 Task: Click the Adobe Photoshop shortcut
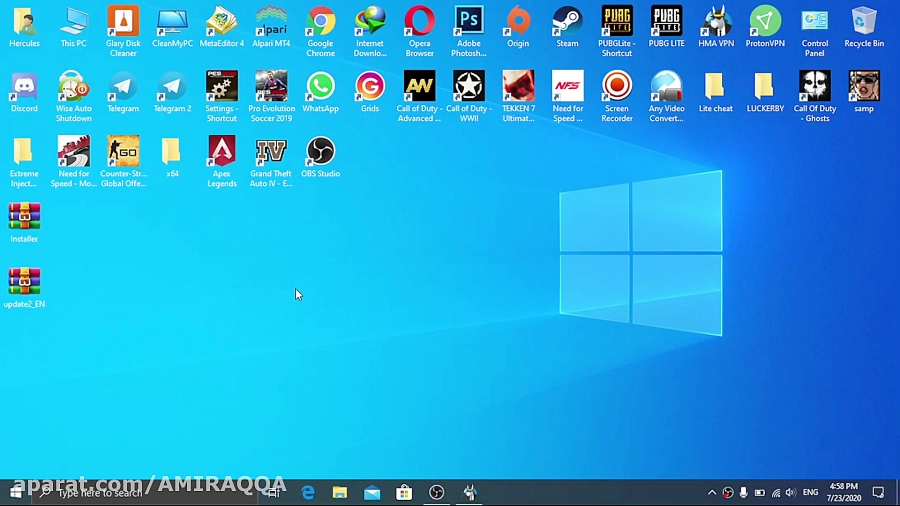(x=469, y=32)
